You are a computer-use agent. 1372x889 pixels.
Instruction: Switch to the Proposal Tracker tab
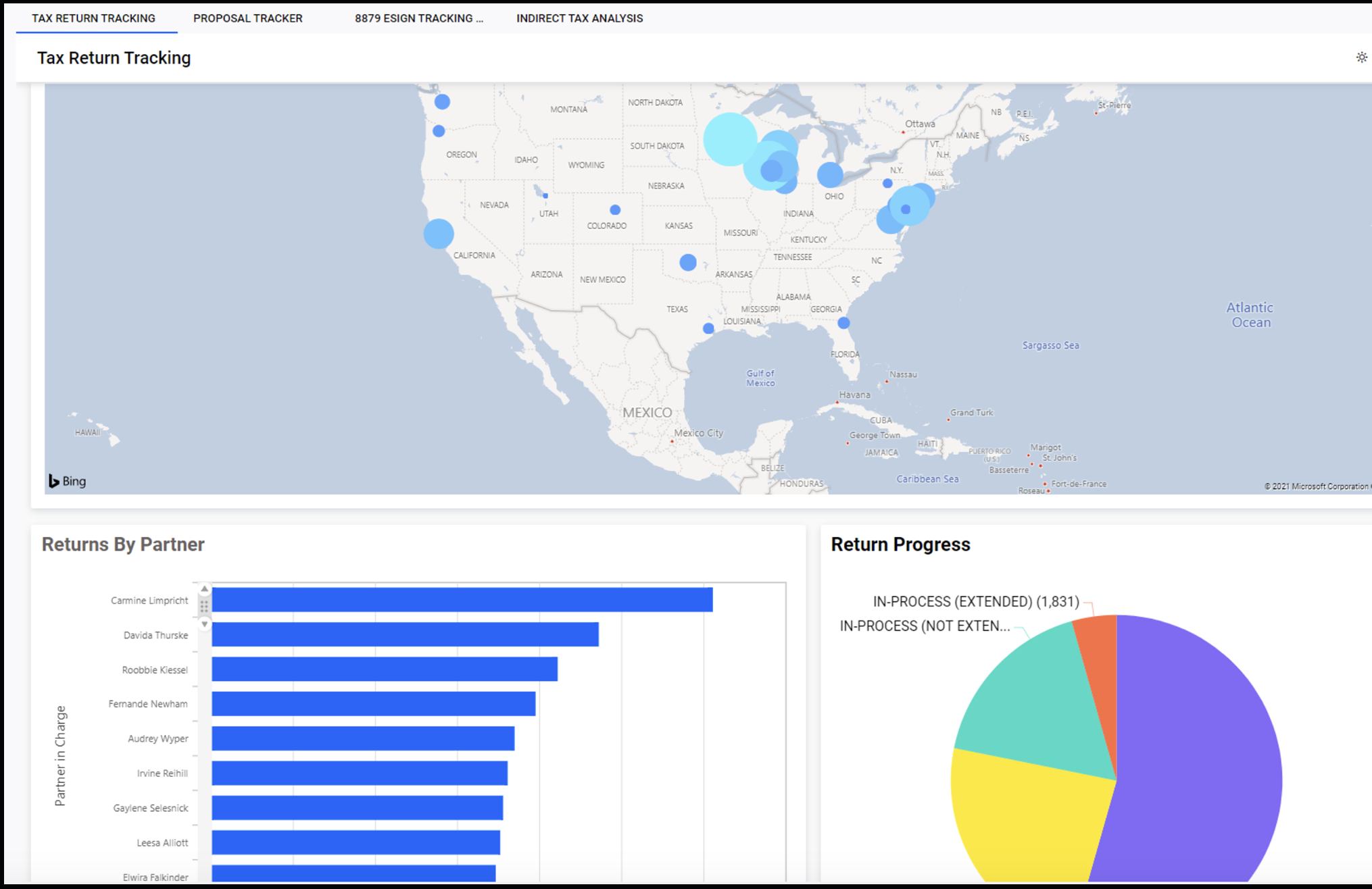(247, 18)
